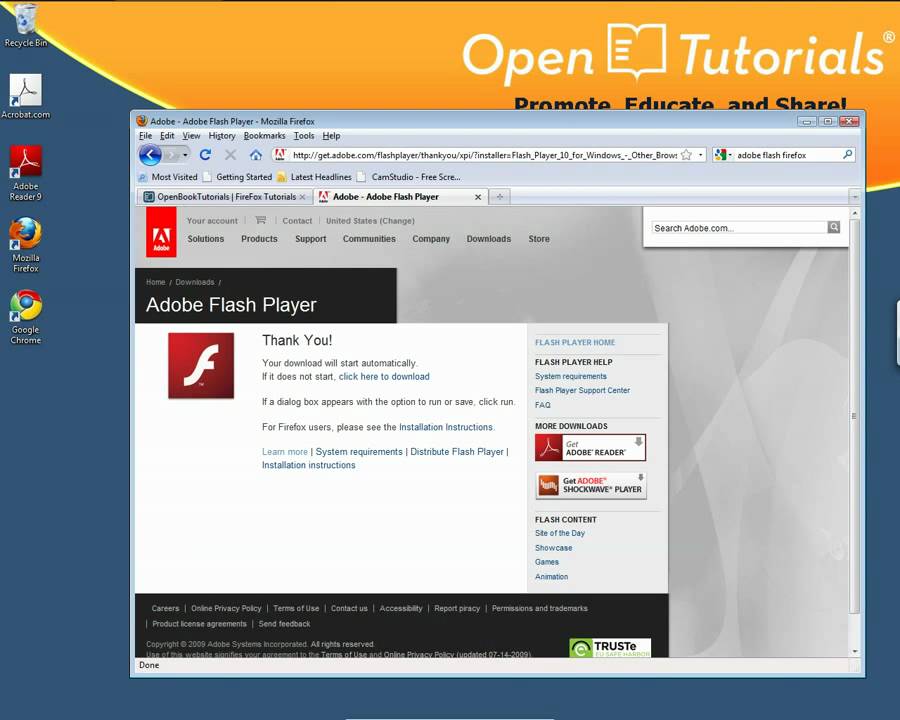Open the View menu
900x720 pixels.
pos(191,136)
